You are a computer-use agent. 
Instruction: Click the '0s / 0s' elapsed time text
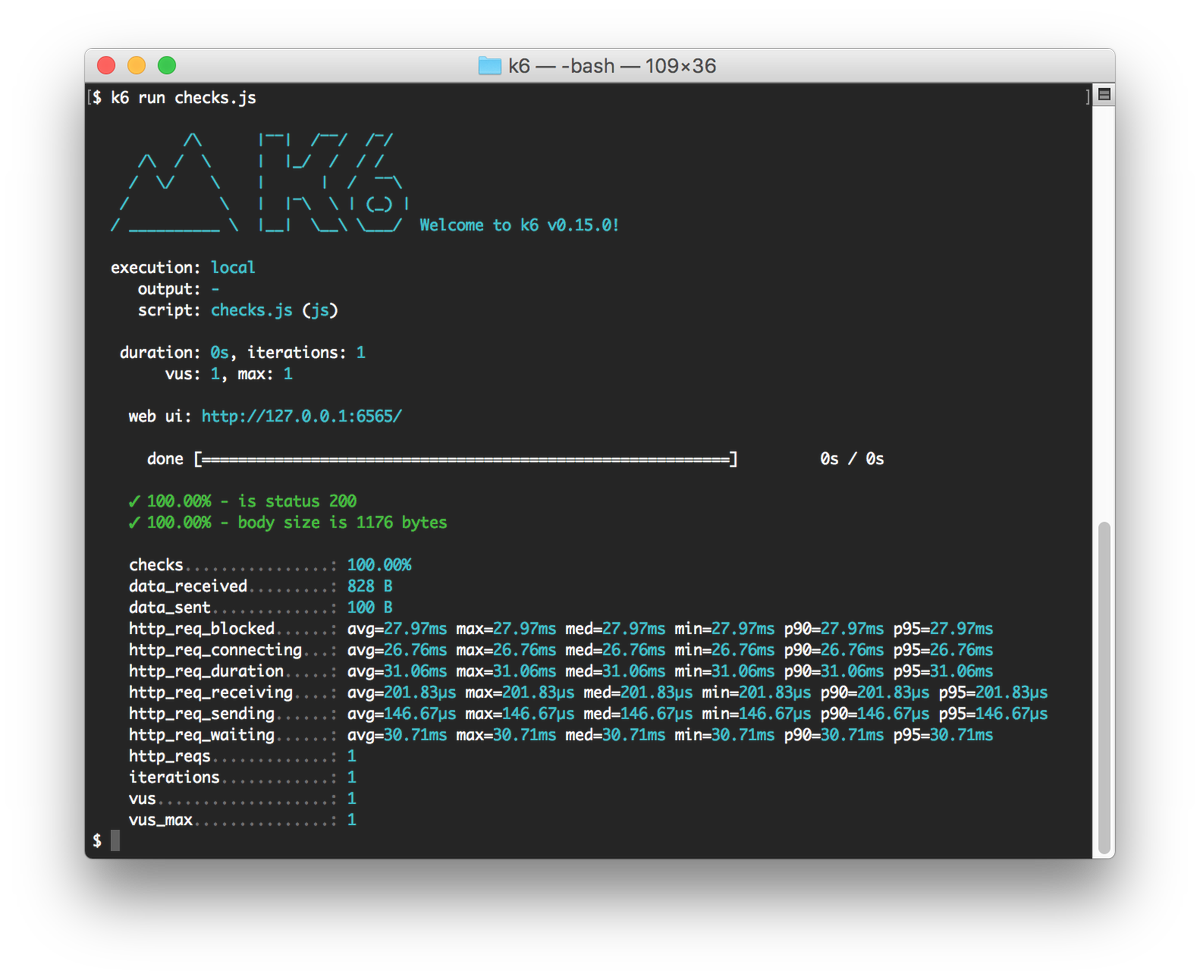[852, 459]
